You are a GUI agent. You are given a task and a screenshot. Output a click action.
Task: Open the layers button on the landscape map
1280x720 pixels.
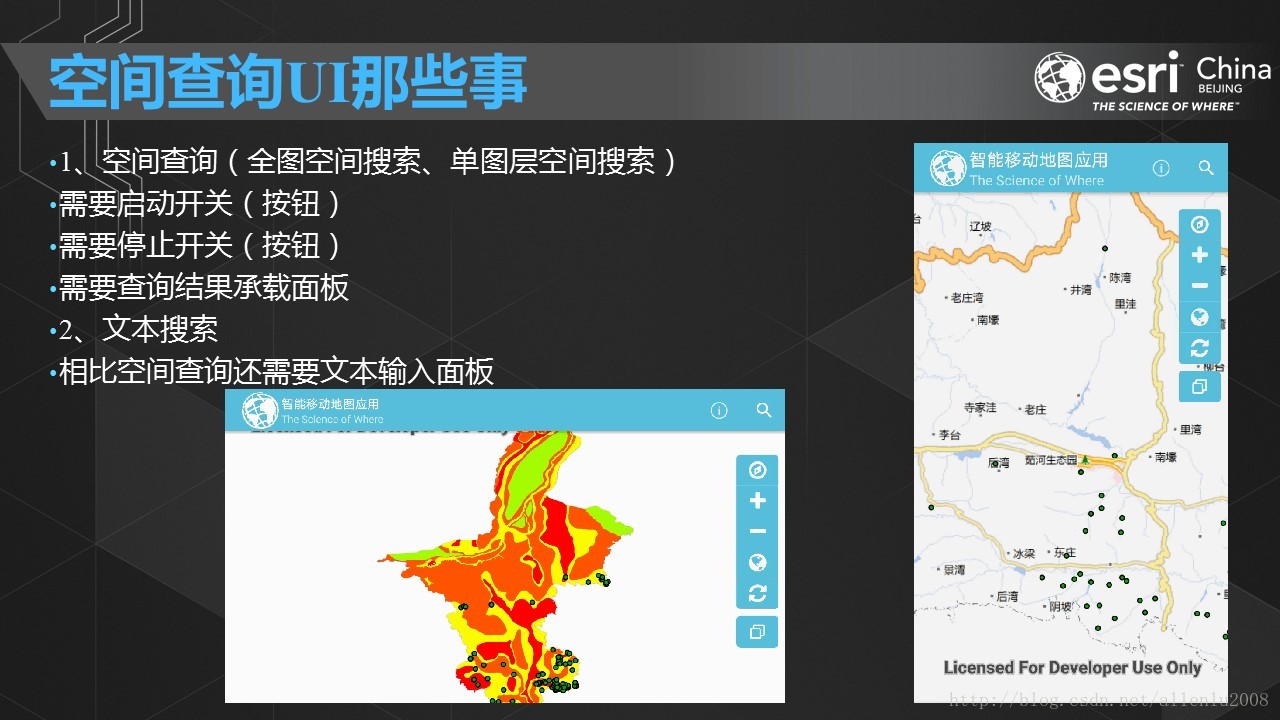(x=757, y=632)
